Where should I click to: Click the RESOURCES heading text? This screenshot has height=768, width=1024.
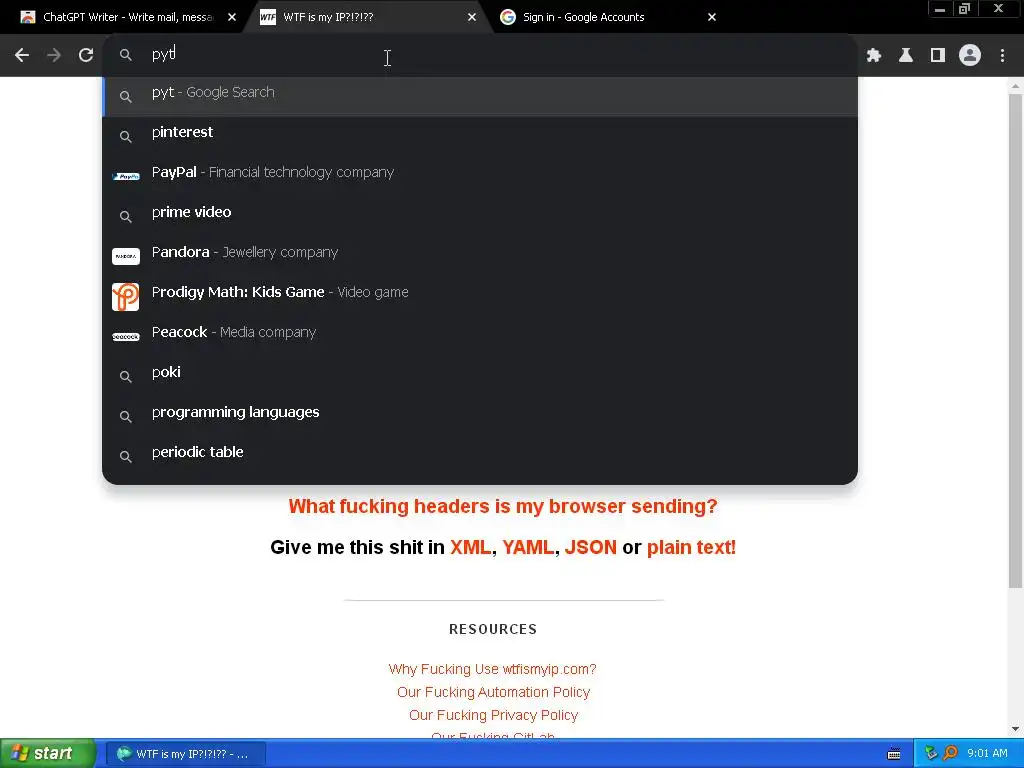tap(493, 630)
